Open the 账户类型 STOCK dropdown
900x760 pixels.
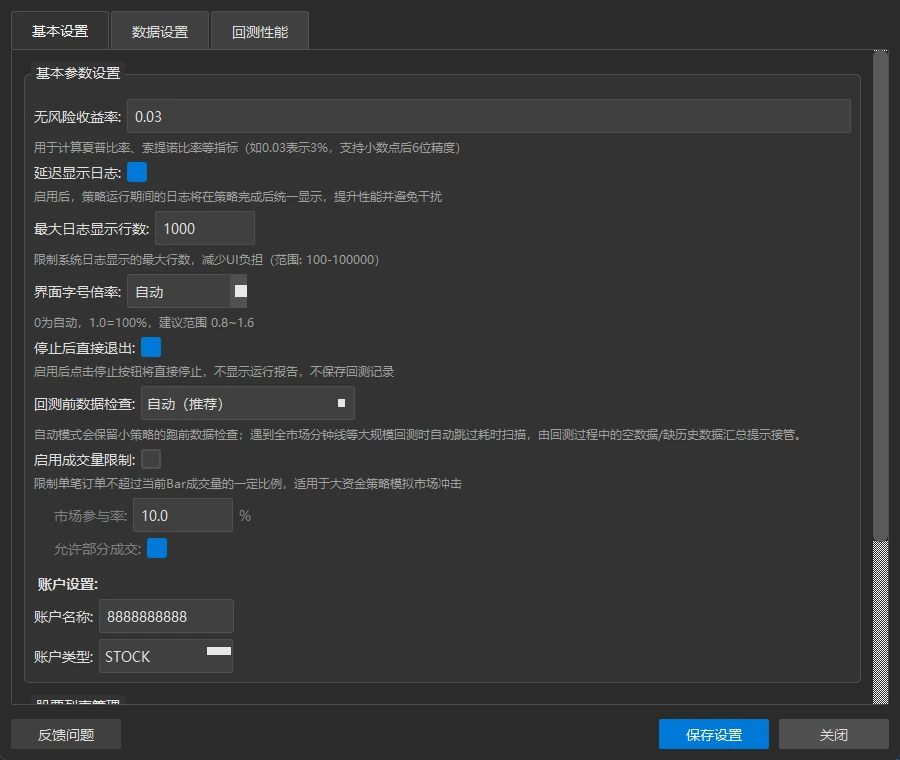[x=166, y=656]
